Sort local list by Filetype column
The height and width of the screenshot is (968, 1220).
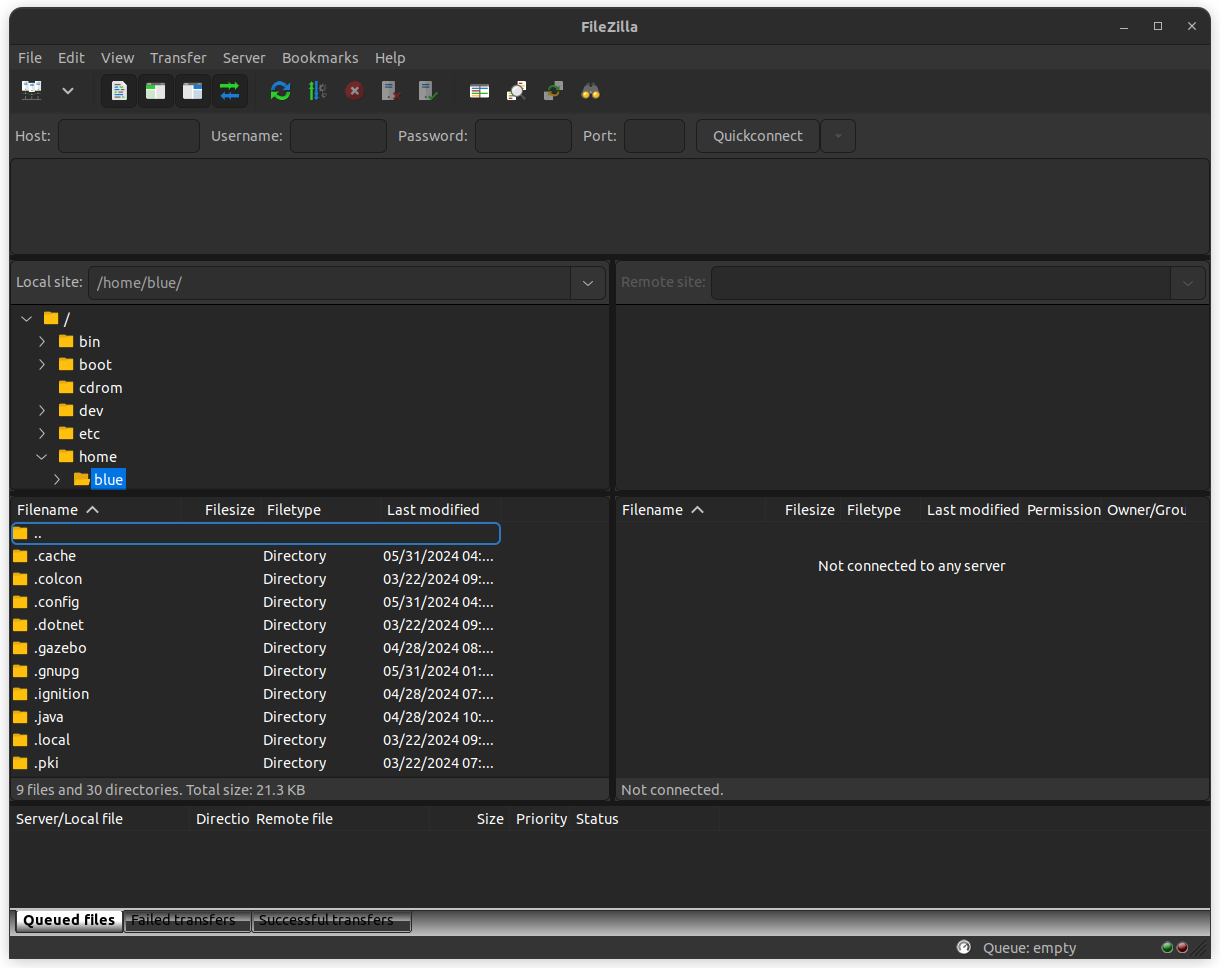click(320, 510)
